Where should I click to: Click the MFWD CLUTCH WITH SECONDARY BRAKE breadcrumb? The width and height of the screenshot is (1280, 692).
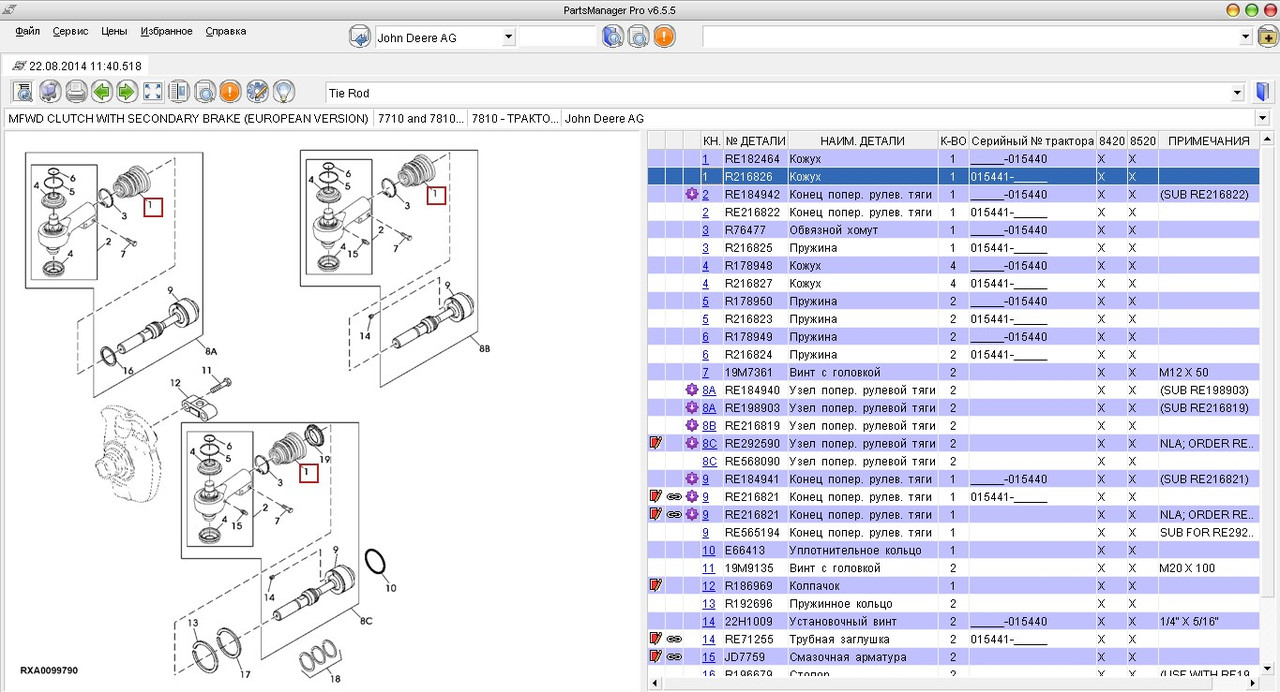pyautogui.click(x=188, y=119)
